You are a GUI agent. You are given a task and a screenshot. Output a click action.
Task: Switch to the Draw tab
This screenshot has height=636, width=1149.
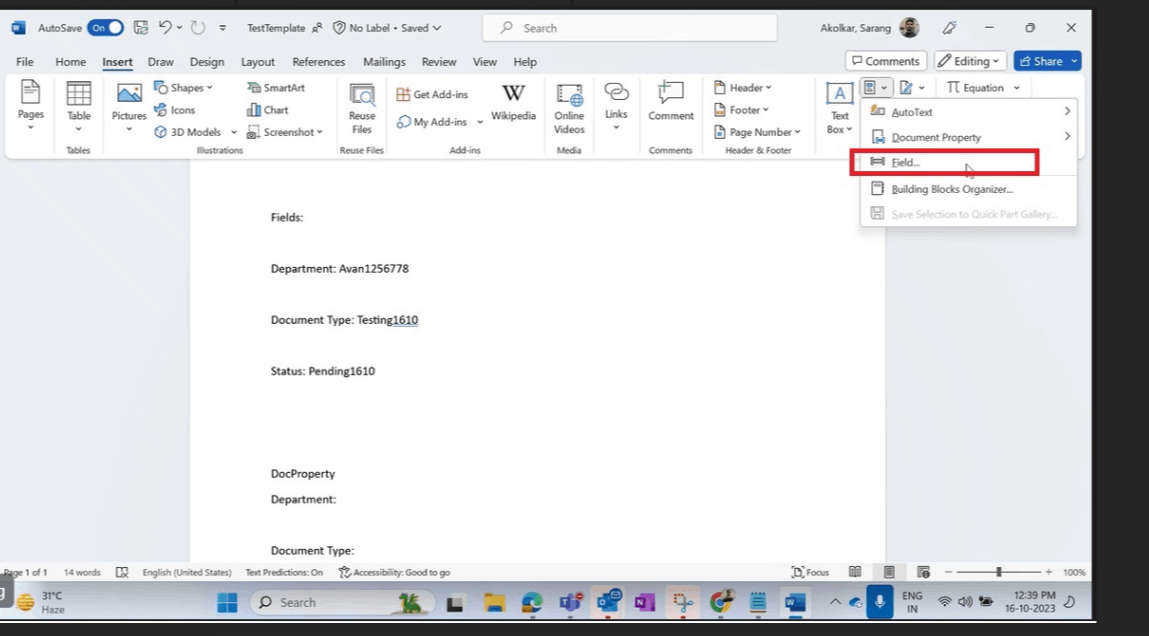tap(160, 62)
